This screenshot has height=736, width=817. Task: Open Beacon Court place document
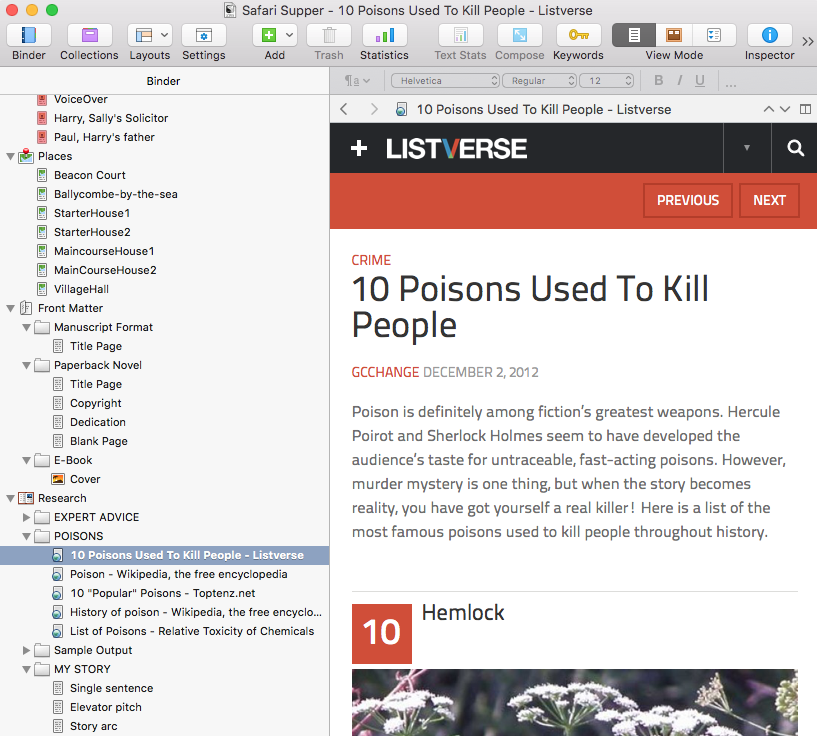coord(90,175)
